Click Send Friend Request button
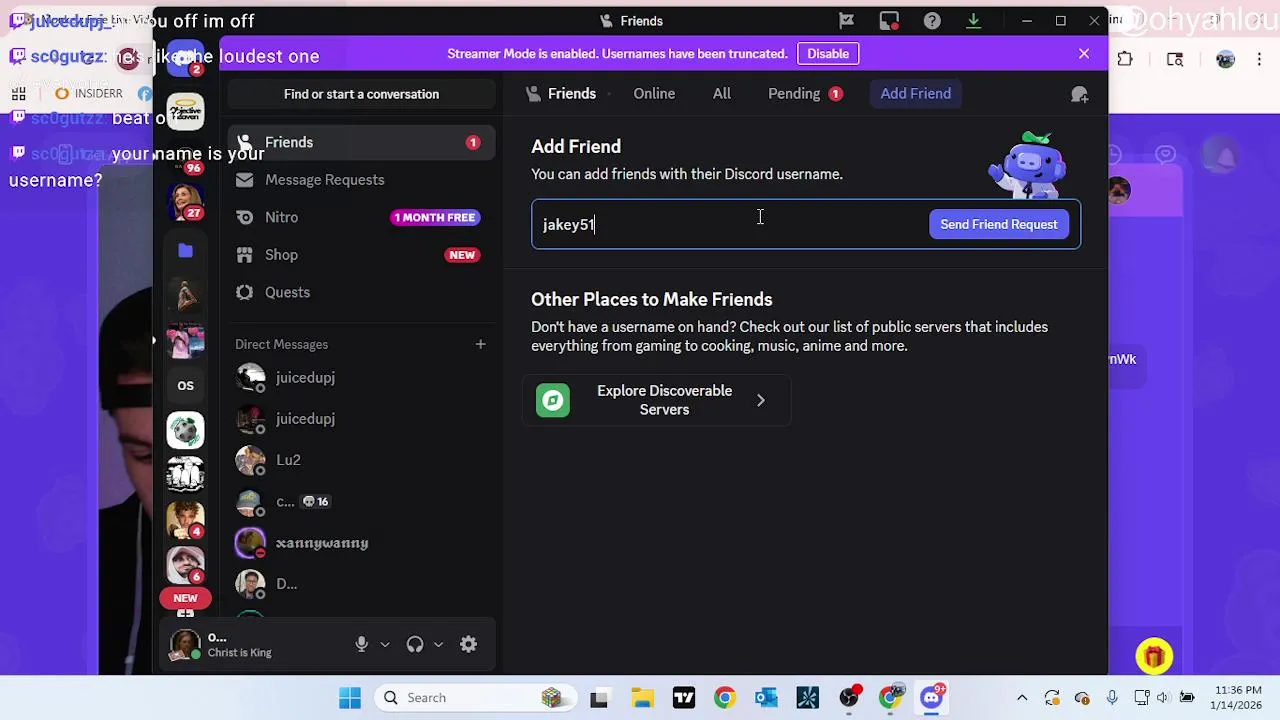The image size is (1280, 720). tap(999, 225)
